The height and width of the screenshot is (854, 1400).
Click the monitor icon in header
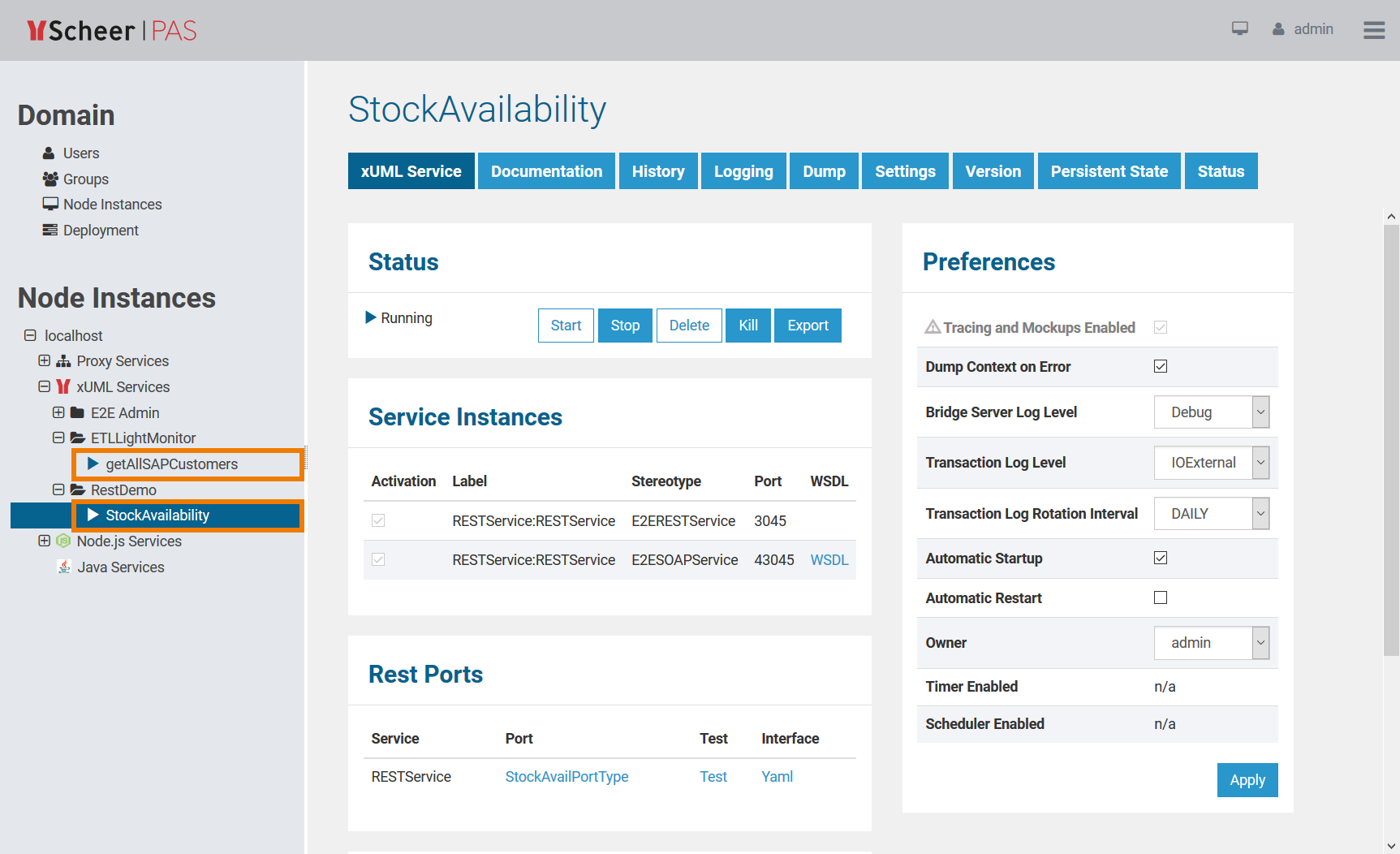pos(1239,29)
